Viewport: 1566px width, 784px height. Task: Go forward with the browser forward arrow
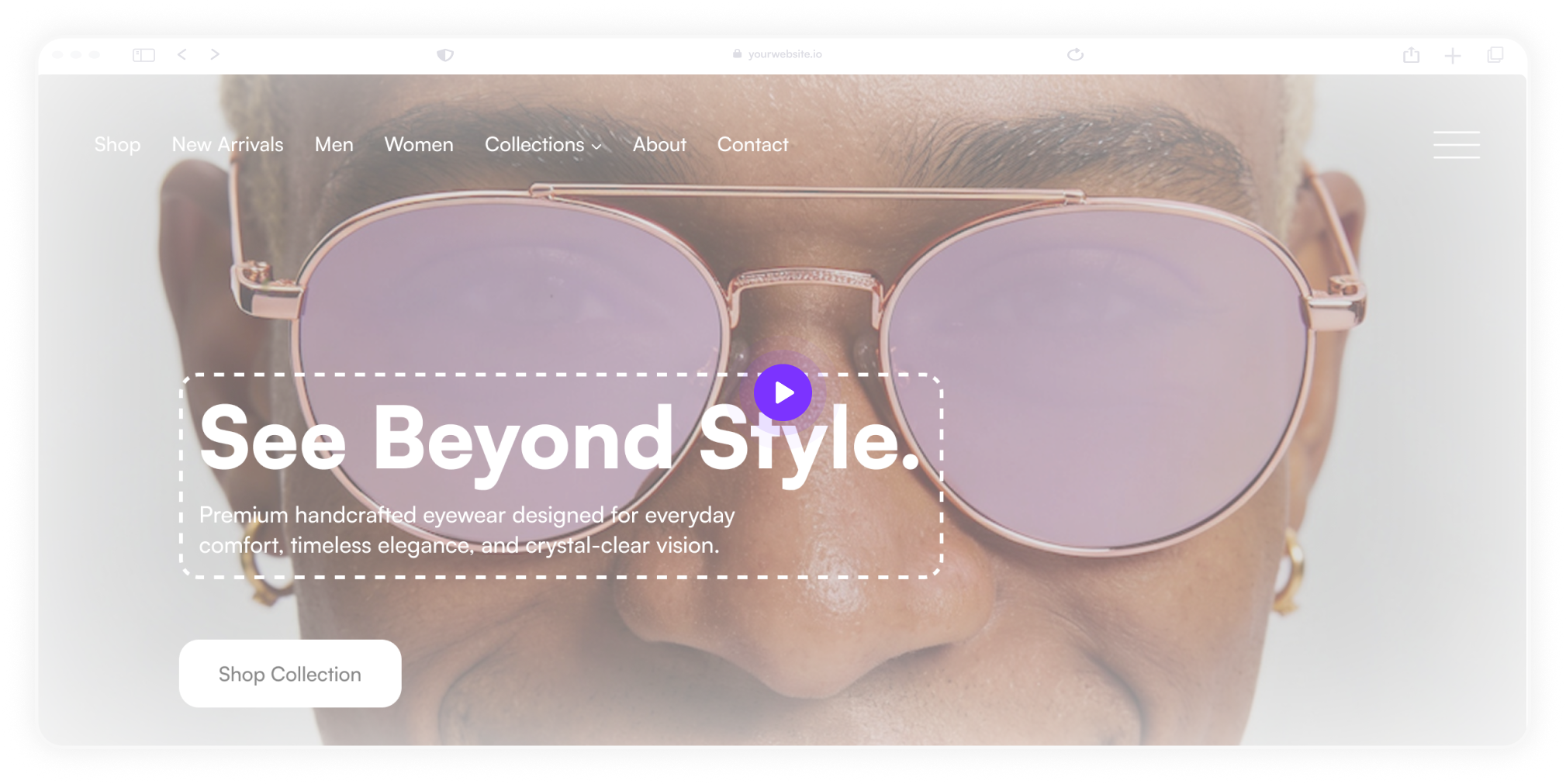click(215, 54)
